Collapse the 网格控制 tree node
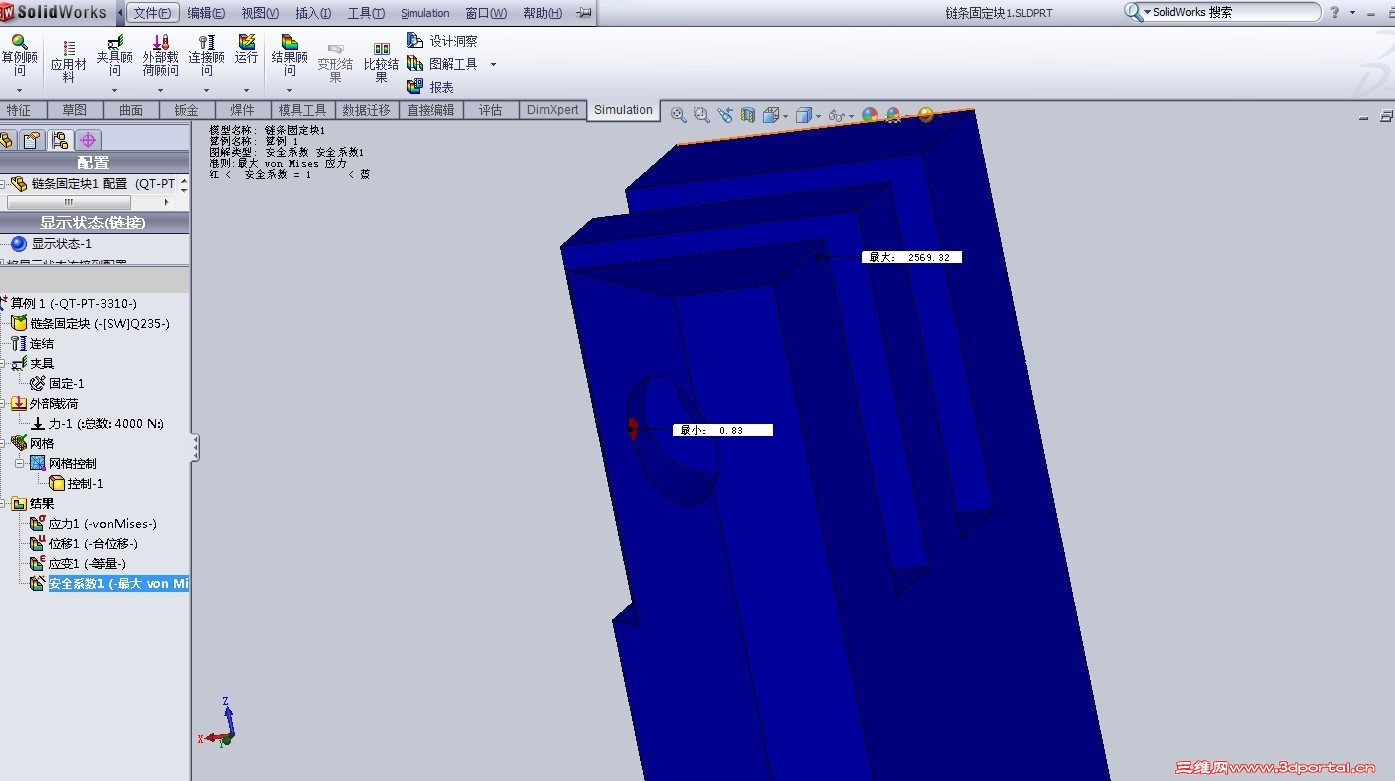The image size is (1395, 781). pos(19,463)
